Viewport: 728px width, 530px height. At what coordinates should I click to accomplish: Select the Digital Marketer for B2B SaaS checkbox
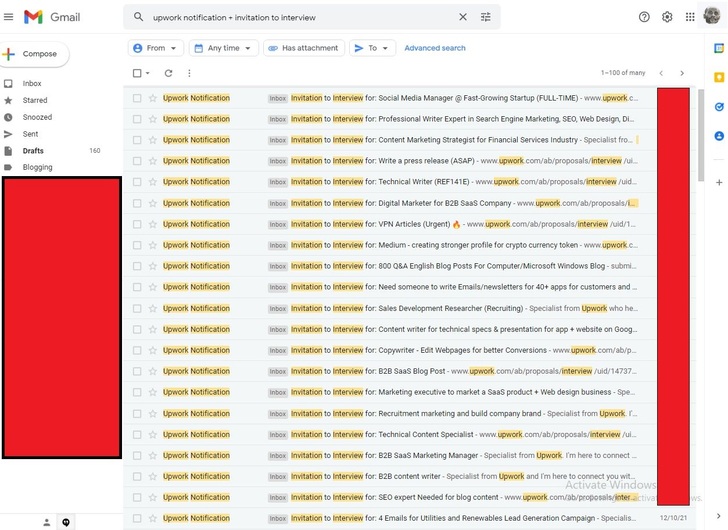(x=137, y=203)
